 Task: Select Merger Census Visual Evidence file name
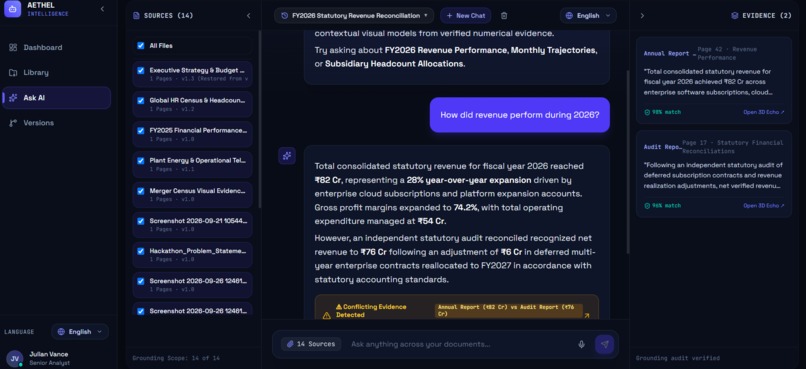(198, 191)
